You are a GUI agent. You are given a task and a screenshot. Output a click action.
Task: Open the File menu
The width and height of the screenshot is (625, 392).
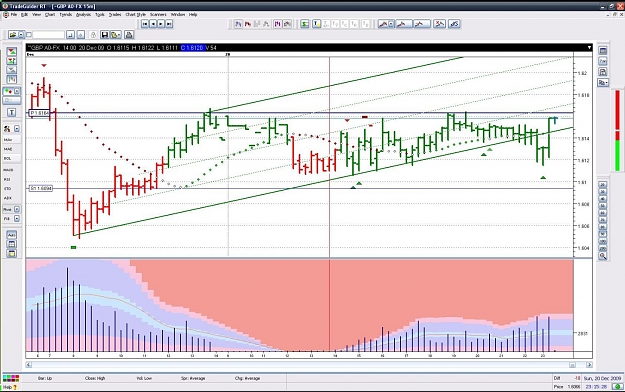click(14, 14)
